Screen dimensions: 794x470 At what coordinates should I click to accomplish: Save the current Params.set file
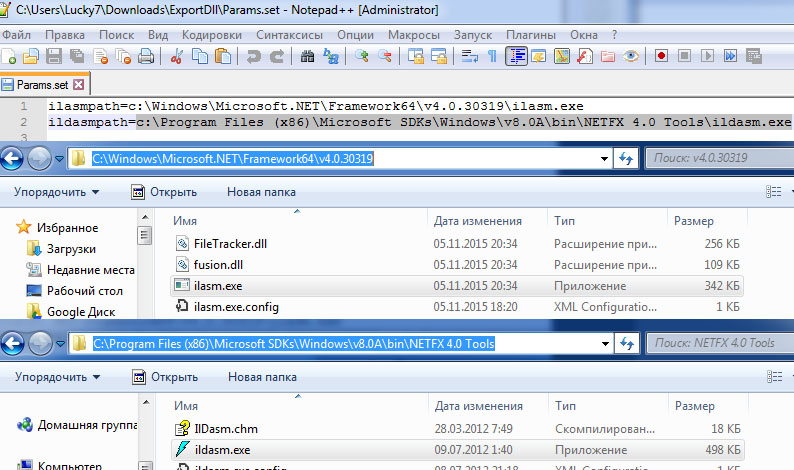[54, 56]
